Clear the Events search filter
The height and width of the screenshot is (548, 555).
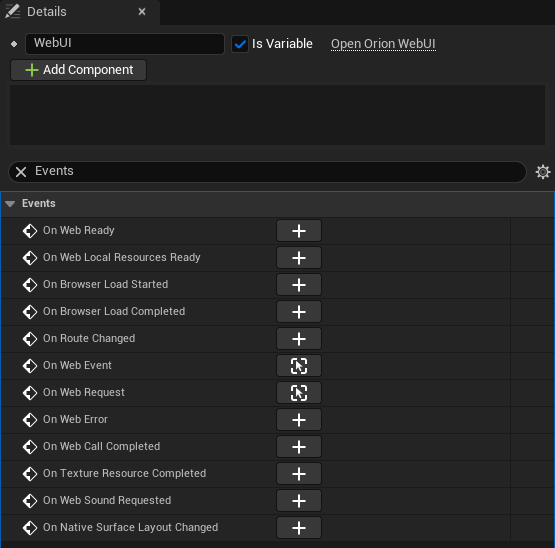(21, 172)
